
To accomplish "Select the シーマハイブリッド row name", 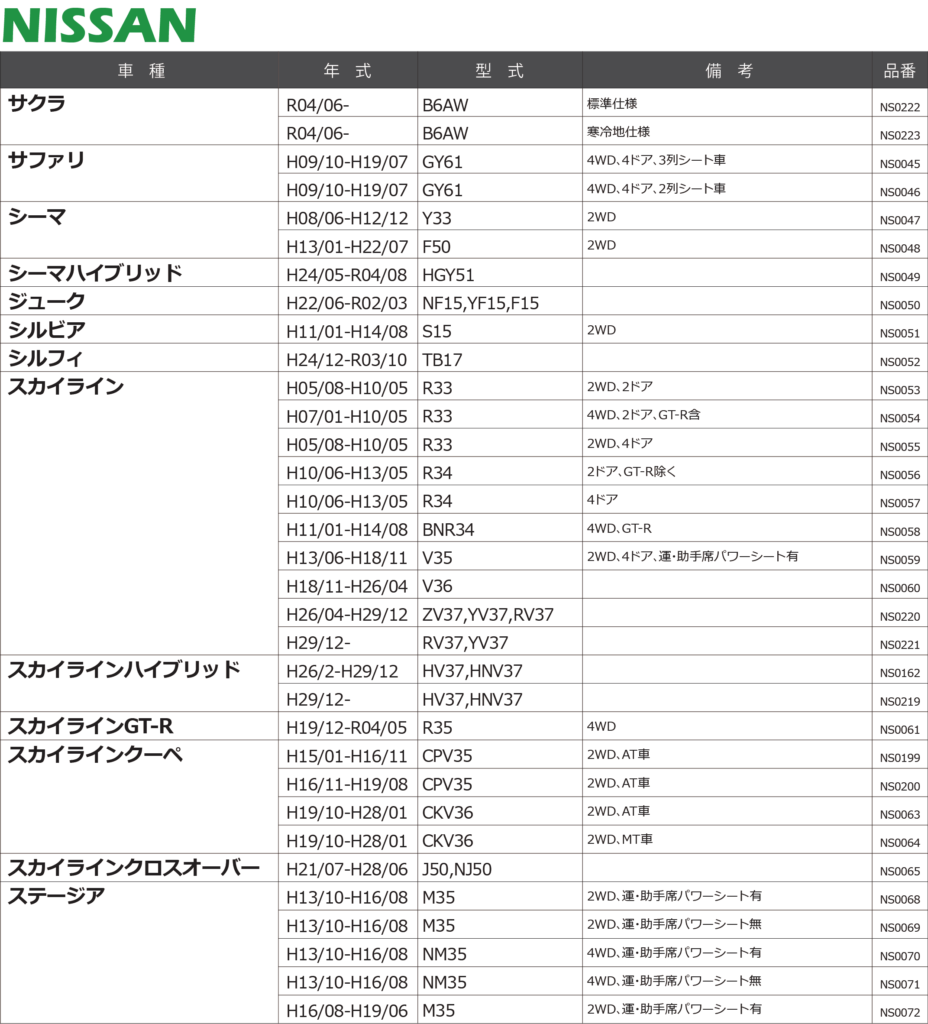I will click(95, 273).
